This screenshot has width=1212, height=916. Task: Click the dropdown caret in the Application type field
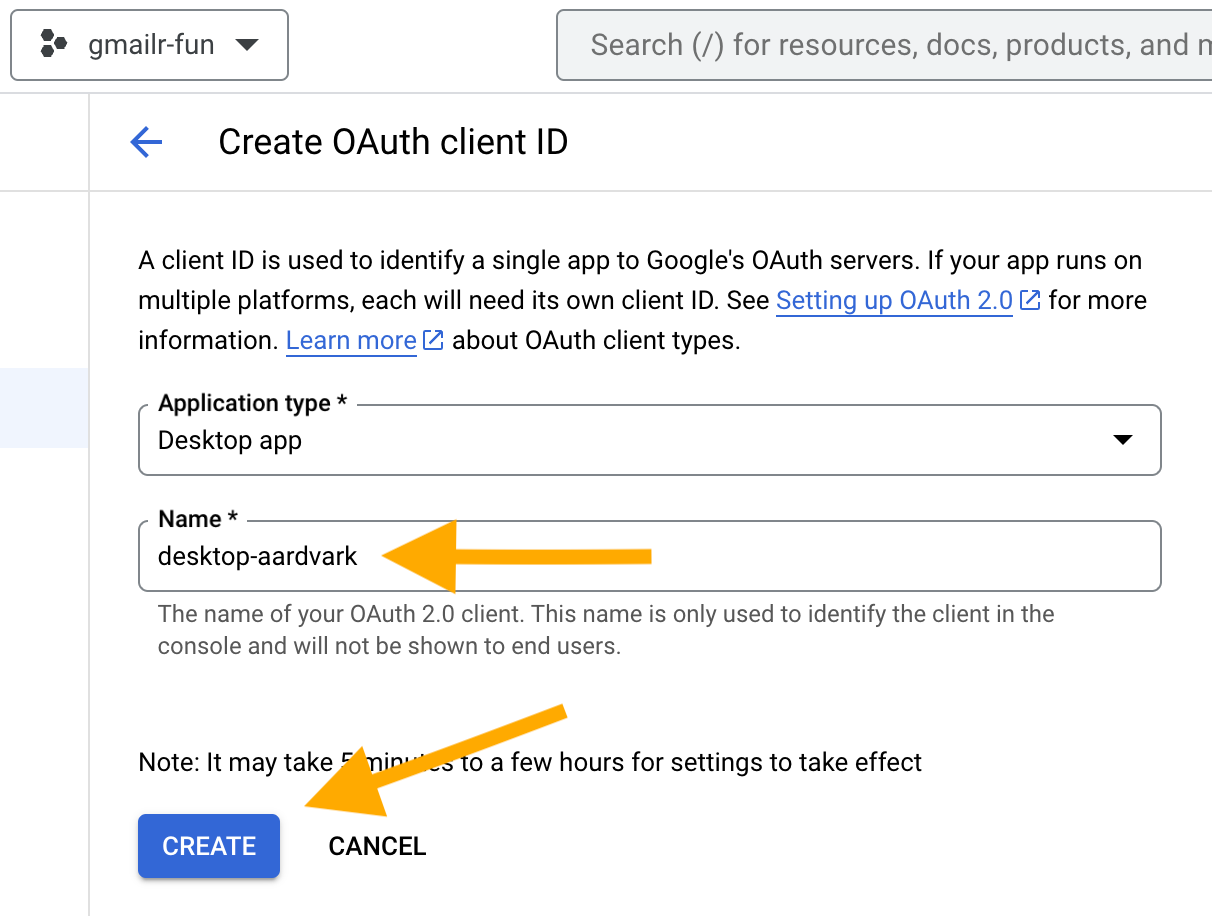[x=1123, y=440]
